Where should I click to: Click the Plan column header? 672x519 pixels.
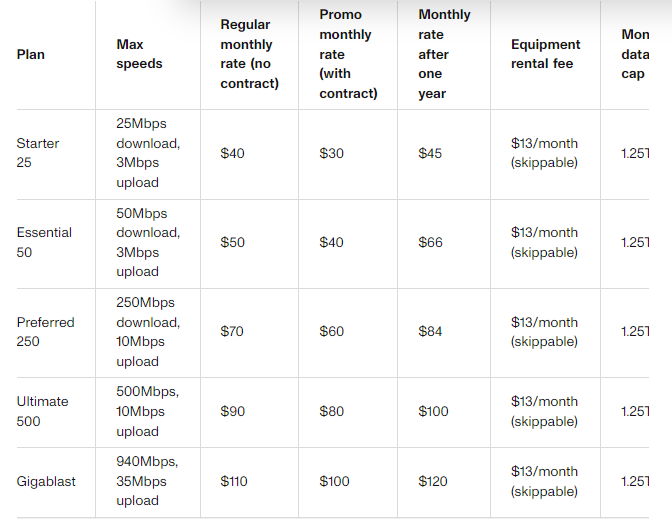coord(30,54)
